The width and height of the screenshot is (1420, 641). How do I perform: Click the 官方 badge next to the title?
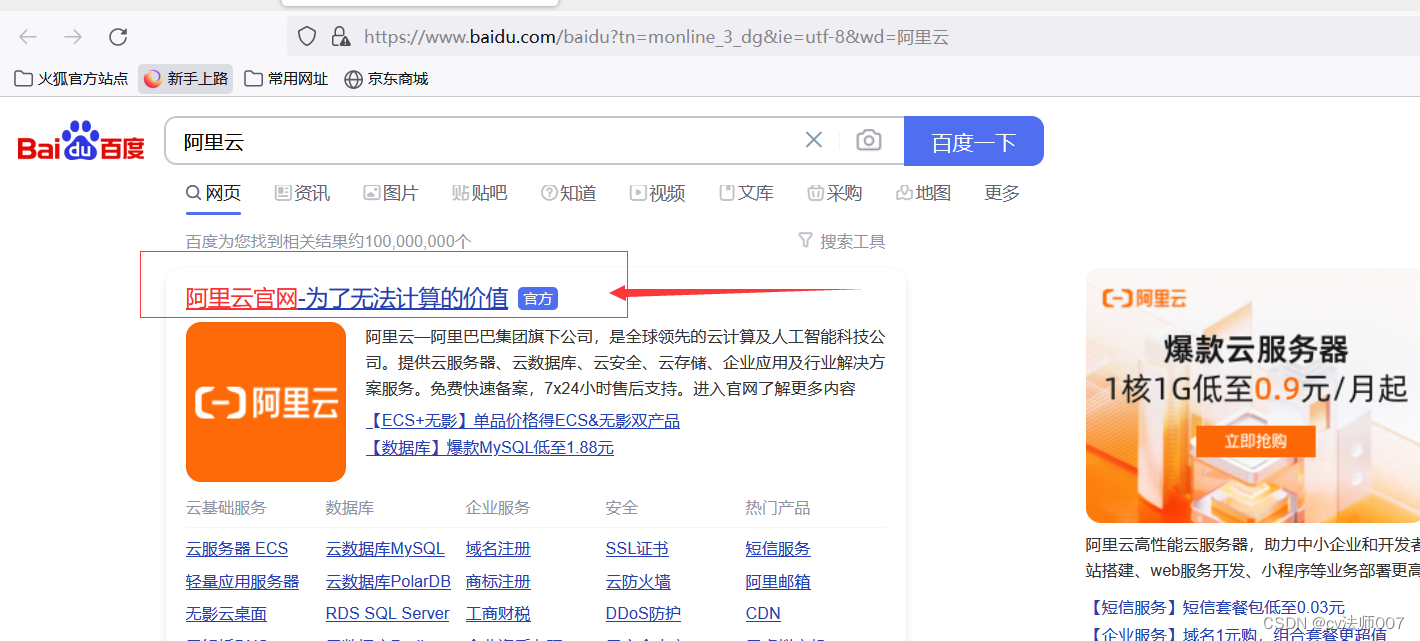538,298
